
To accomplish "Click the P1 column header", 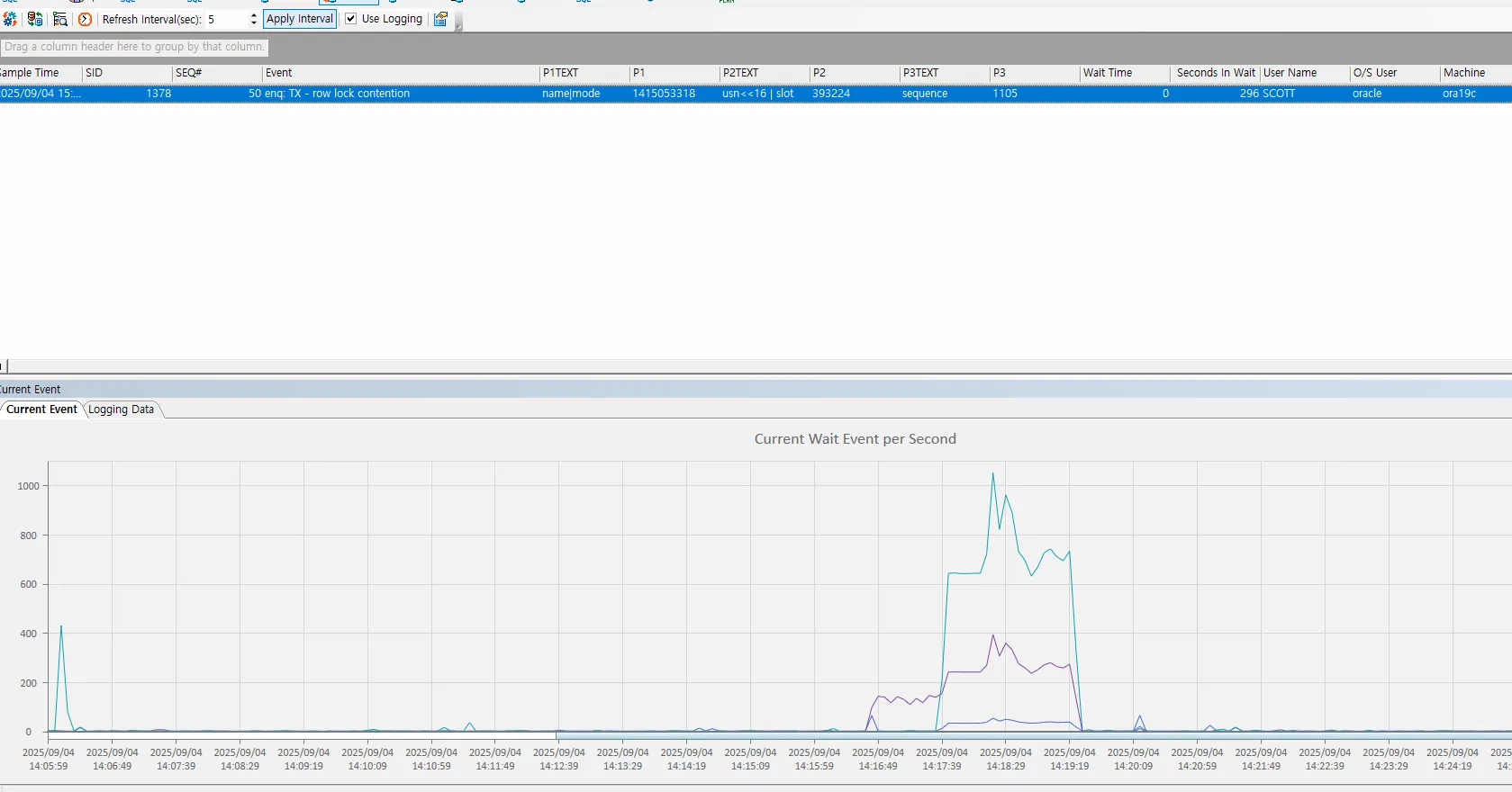I will pos(675,73).
